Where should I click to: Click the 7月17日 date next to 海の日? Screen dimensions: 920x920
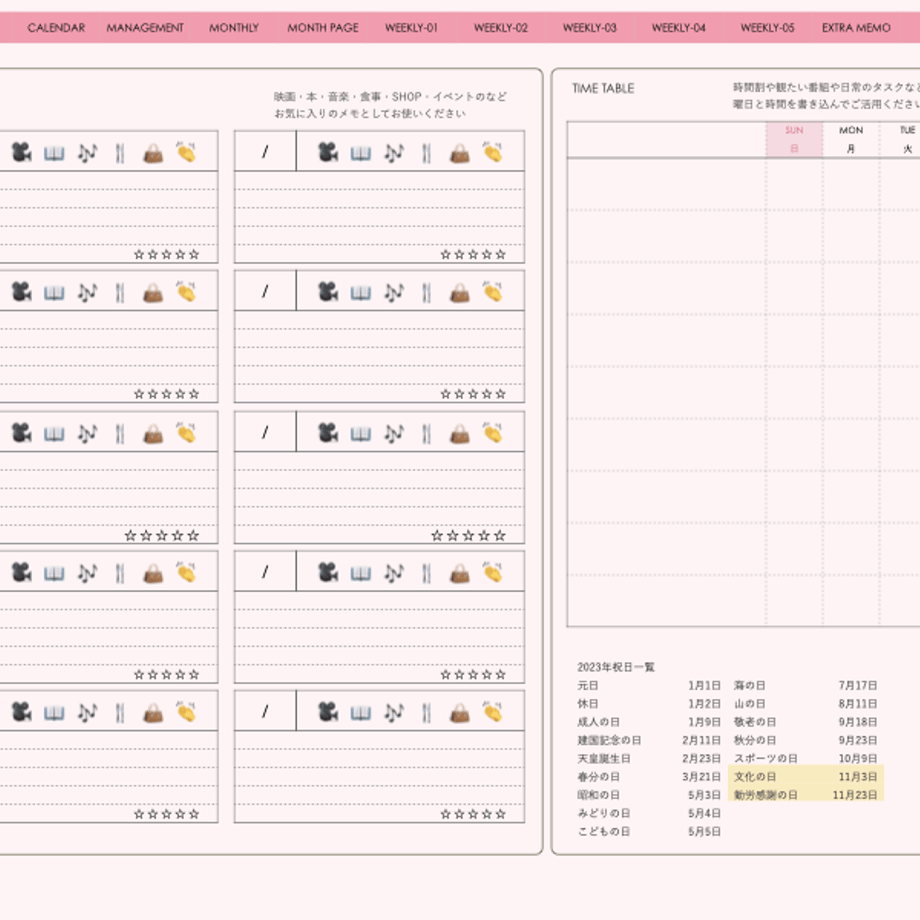[858, 685]
